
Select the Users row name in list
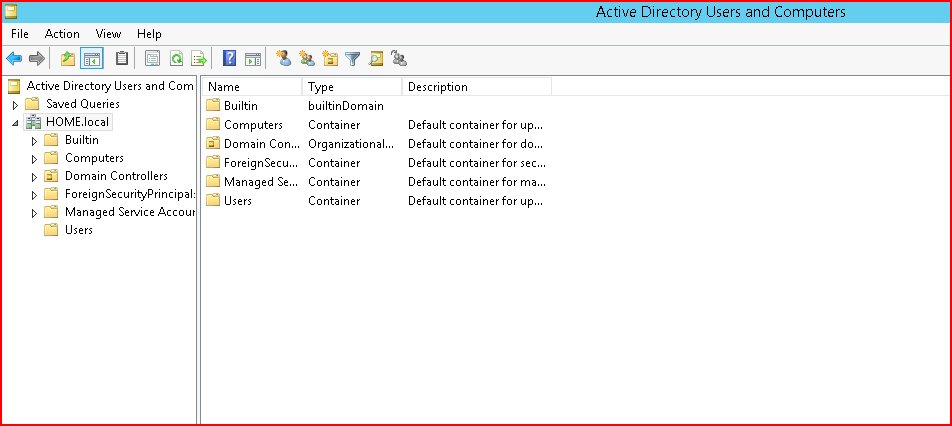[x=237, y=200]
